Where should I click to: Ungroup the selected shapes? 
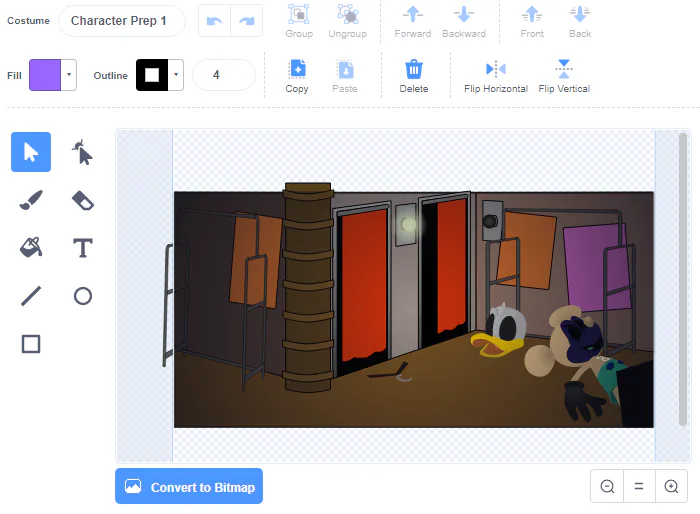(x=347, y=21)
